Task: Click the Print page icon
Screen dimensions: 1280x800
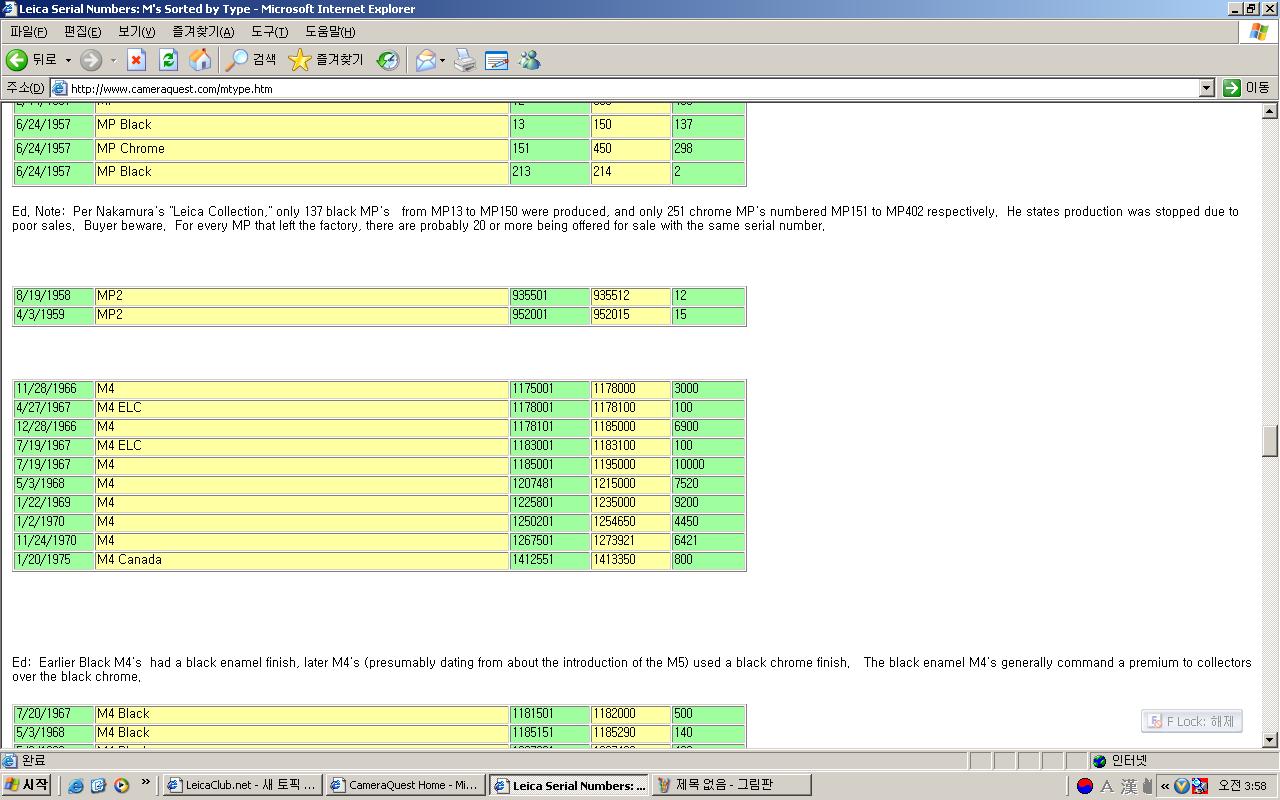Action: tap(465, 60)
